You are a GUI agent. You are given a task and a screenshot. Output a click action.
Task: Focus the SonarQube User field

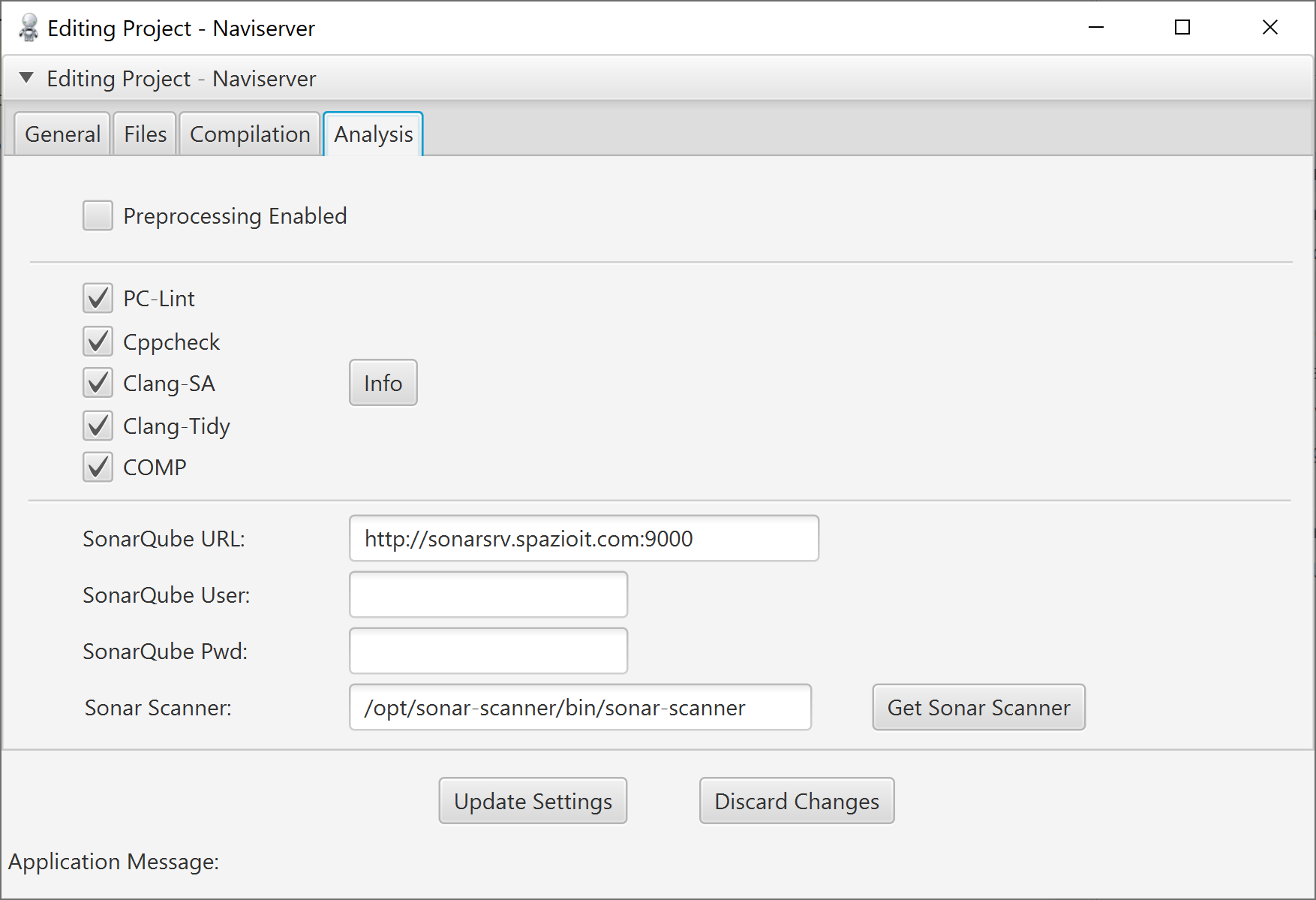tap(488, 594)
